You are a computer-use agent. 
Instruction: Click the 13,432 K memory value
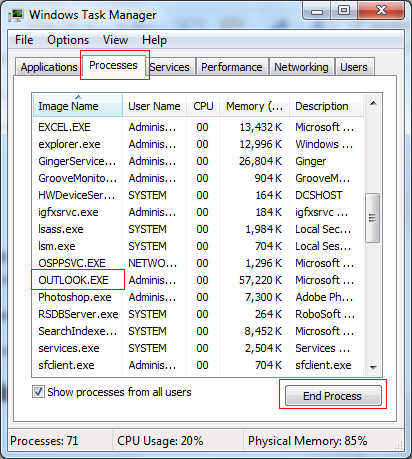pos(261,127)
